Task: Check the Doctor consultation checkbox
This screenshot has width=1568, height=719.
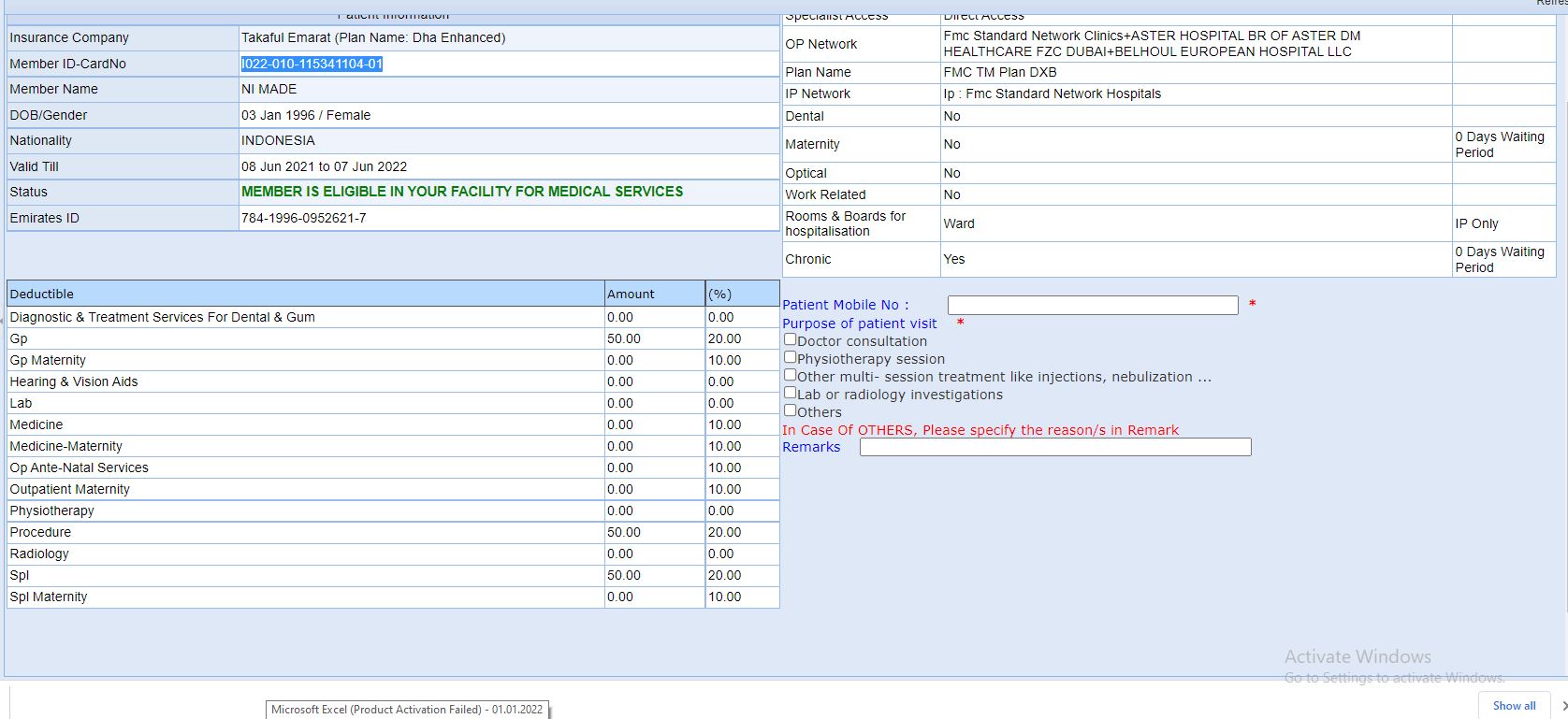Action: (x=791, y=340)
